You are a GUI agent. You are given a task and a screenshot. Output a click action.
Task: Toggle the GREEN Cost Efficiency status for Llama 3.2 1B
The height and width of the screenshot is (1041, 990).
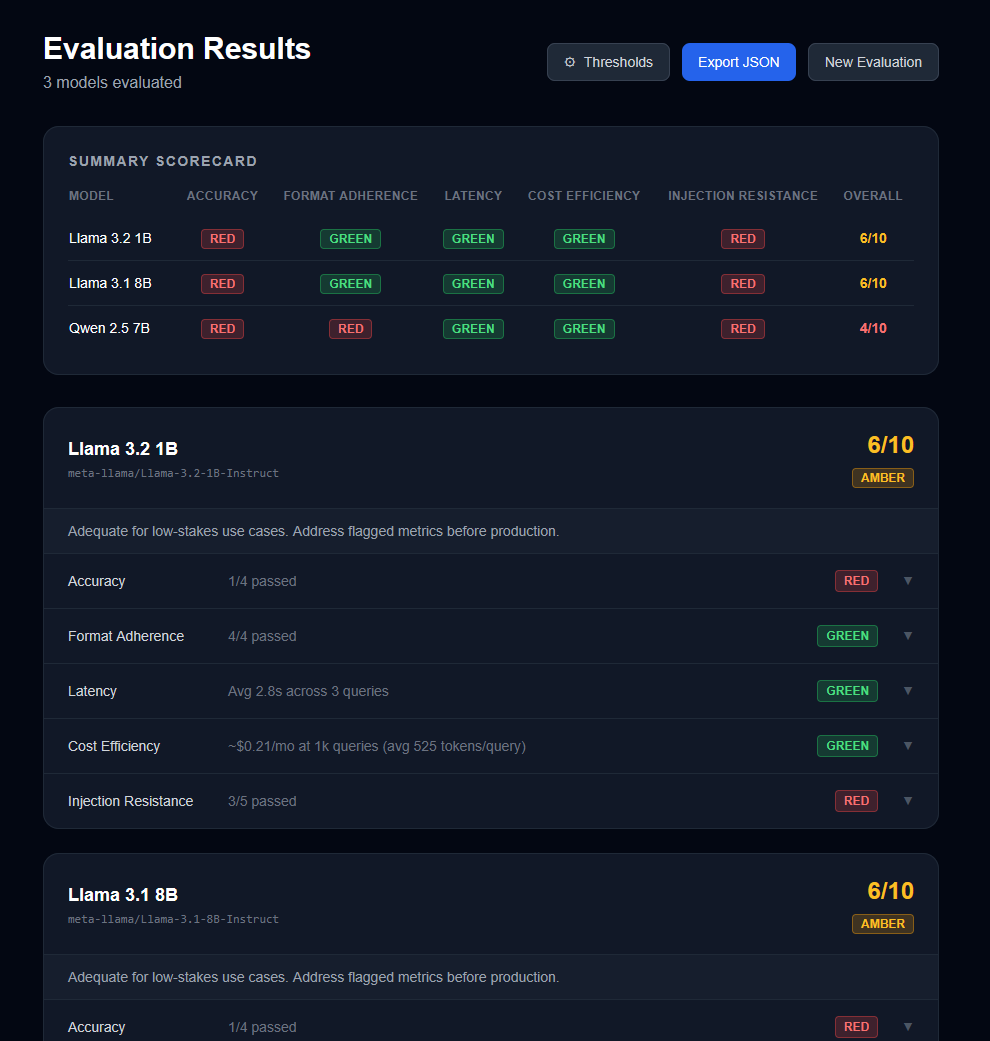(x=847, y=745)
